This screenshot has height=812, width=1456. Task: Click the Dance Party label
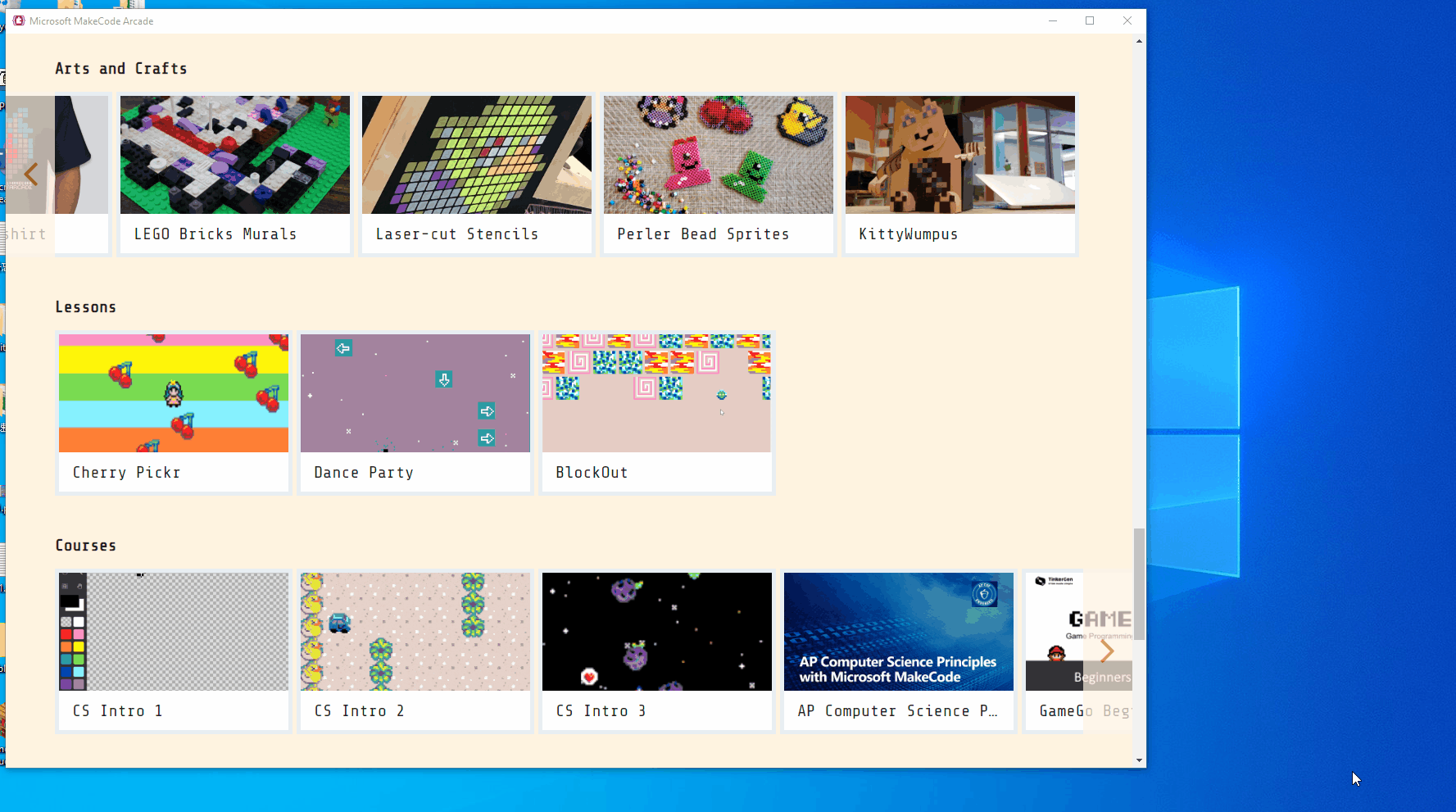[x=364, y=473]
